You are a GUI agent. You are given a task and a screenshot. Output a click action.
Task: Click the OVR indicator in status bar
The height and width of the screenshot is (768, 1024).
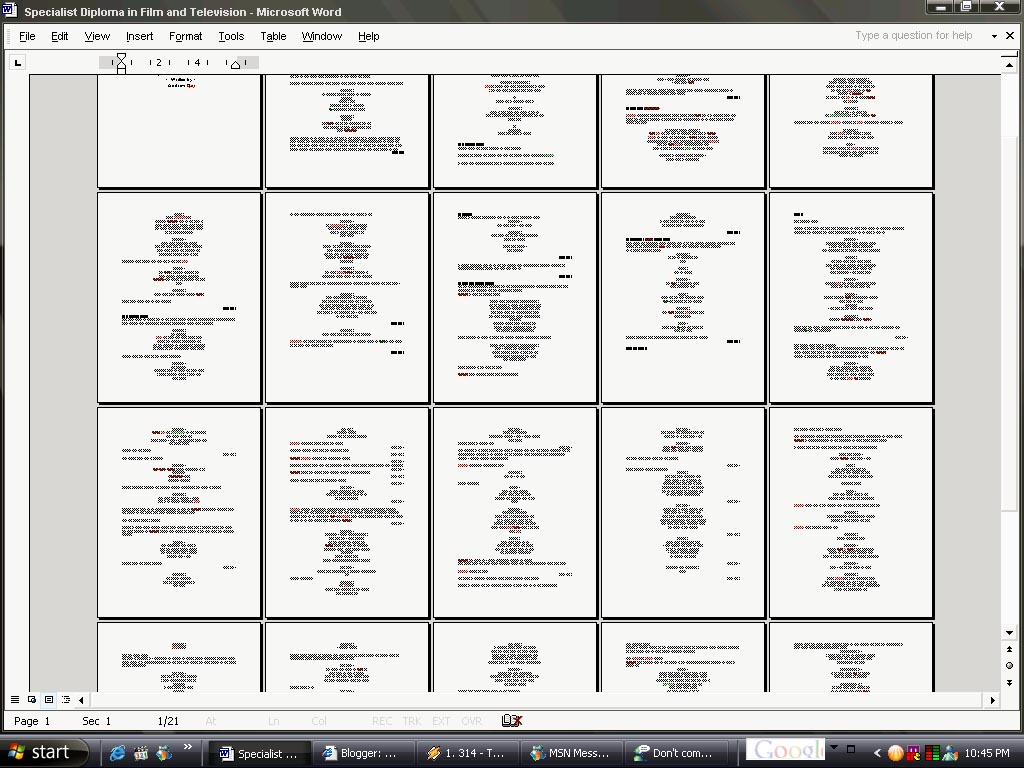[x=472, y=721]
